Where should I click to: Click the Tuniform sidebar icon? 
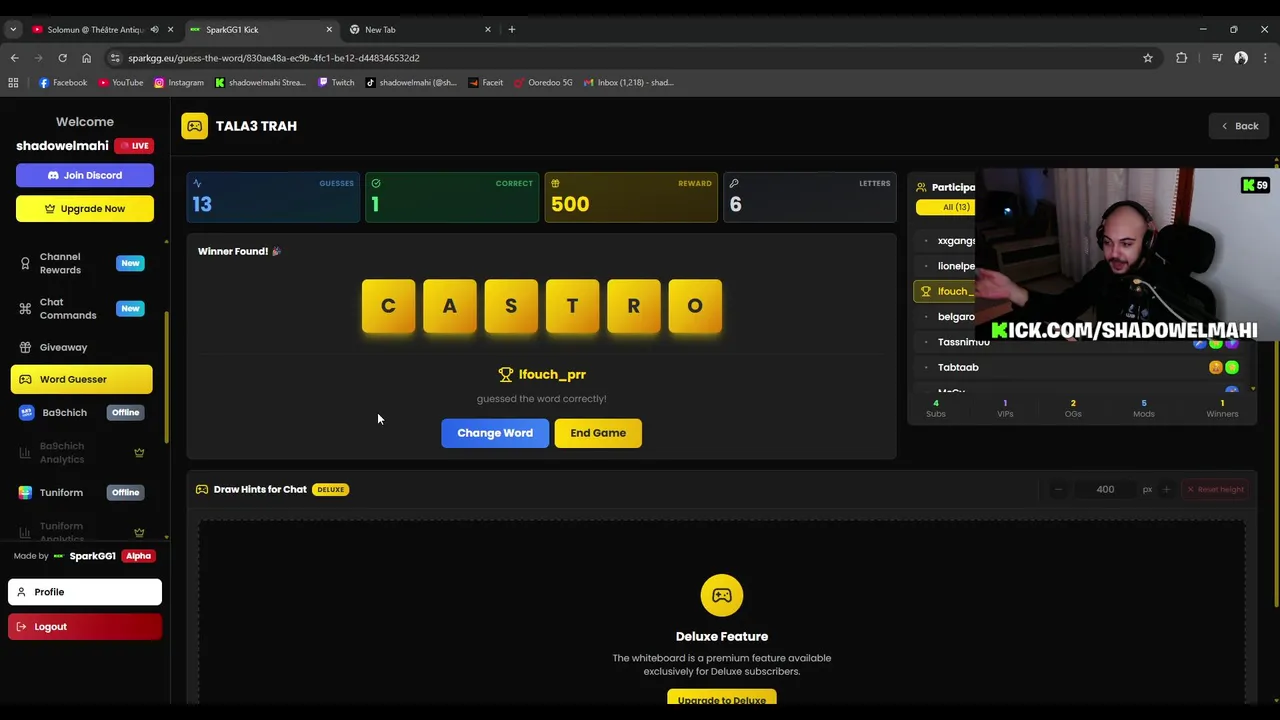point(26,492)
